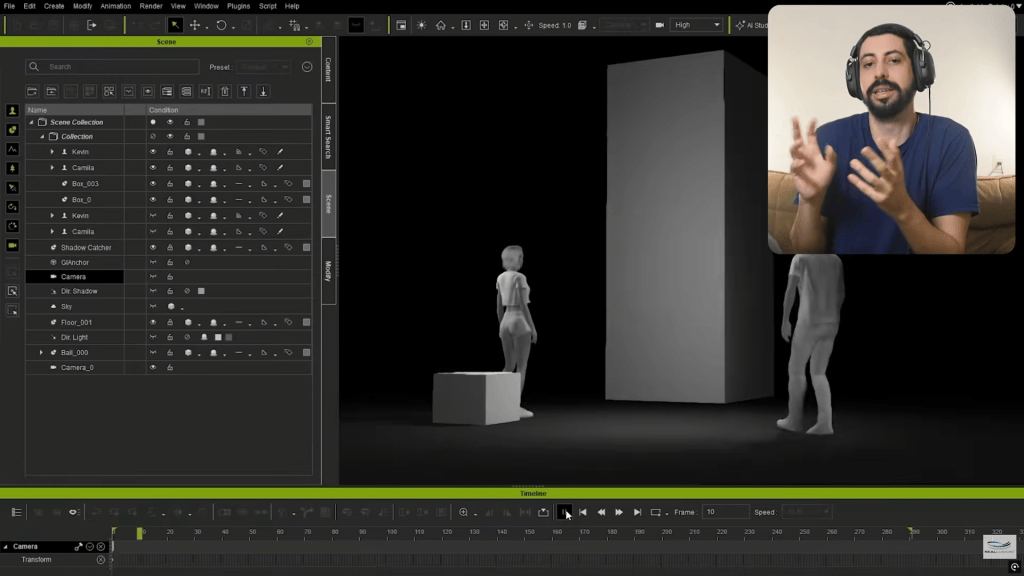Viewport: 1024px width, 576px height.
Task: Click the timeline track list icon
Action: tap(16, 512)
